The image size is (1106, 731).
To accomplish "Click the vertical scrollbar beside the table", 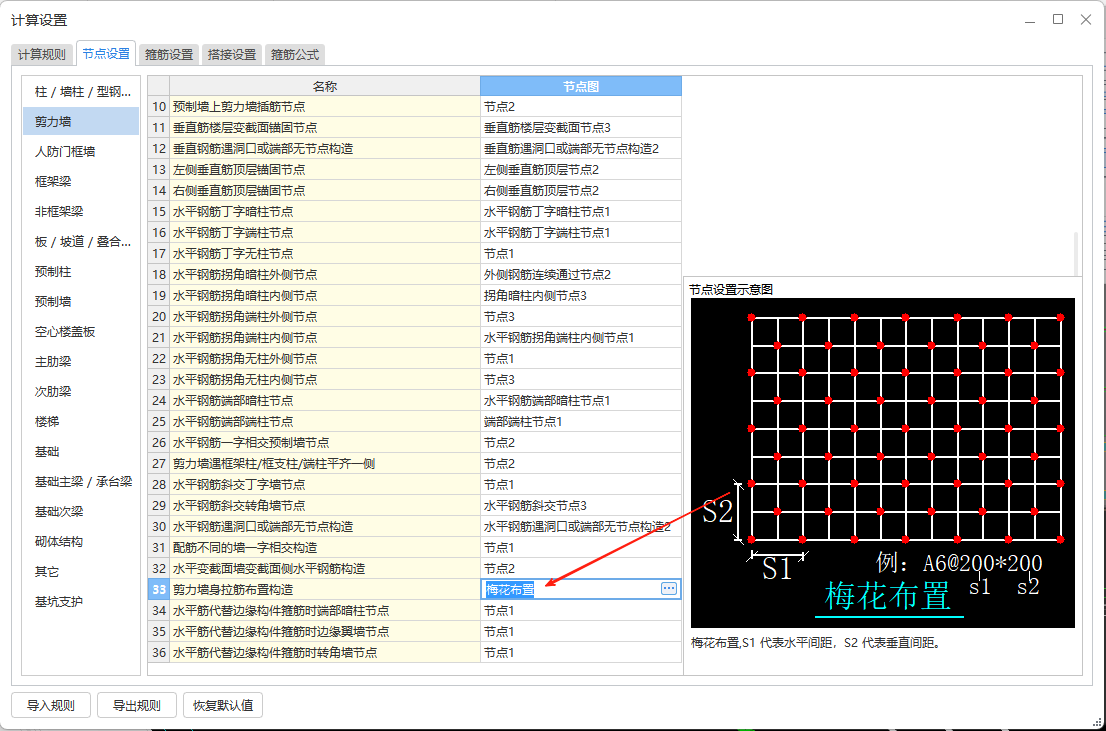I will 1076,254.
